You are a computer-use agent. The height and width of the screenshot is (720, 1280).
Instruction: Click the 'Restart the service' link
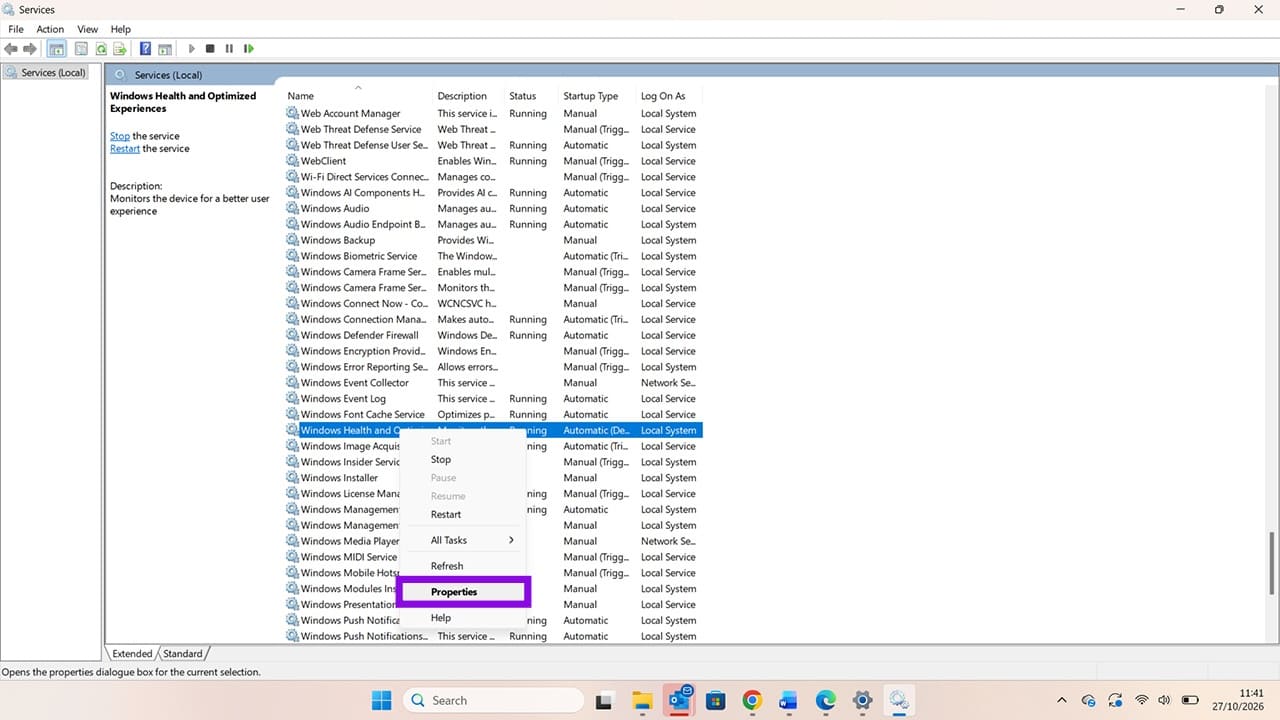click(x=125, y=148)
